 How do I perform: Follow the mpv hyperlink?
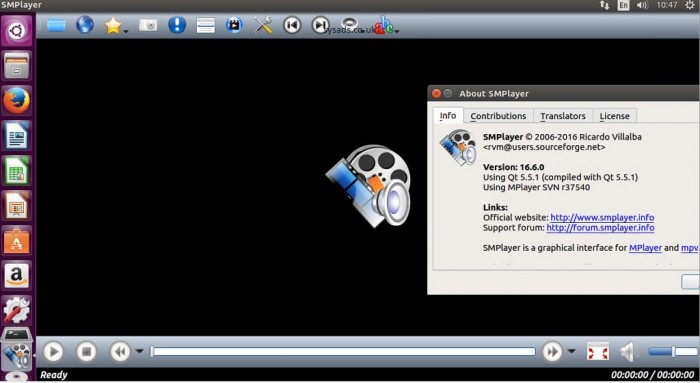[x=689, y=248]
